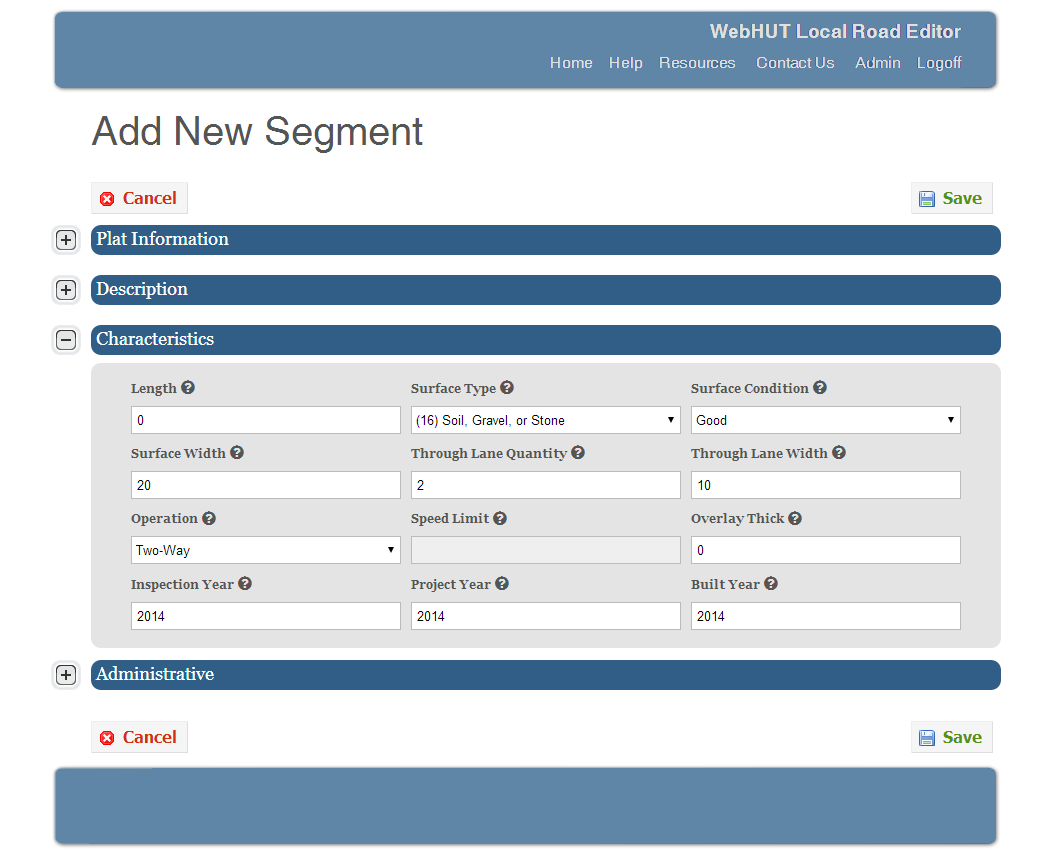1051x866 pixels.
Task: Focus the Built Year field
Action: tap(826, 615)
